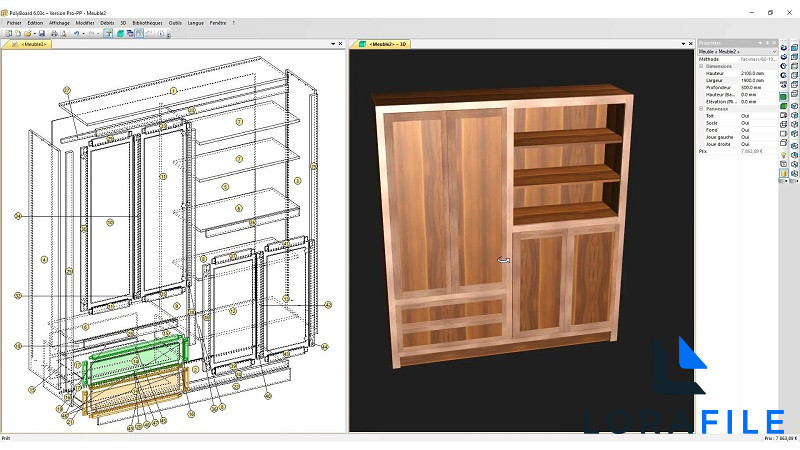This screenshot has width=800, height=450.
Task: Click the overlapping windows icon in top toolbar
Action: tap(130, 33)
